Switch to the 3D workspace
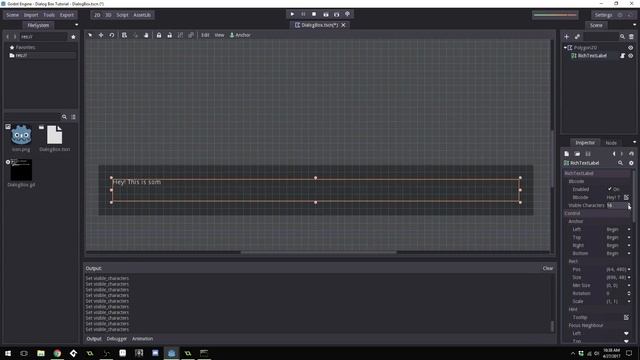 point(108,15)
